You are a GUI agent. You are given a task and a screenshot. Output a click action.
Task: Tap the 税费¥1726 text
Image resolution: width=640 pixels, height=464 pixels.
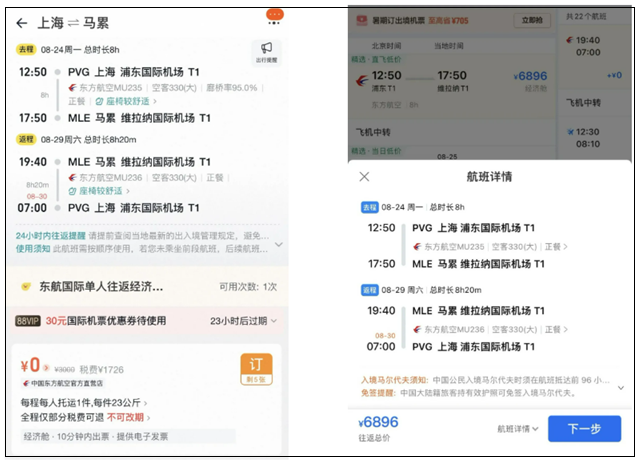(x=101, y=370)
